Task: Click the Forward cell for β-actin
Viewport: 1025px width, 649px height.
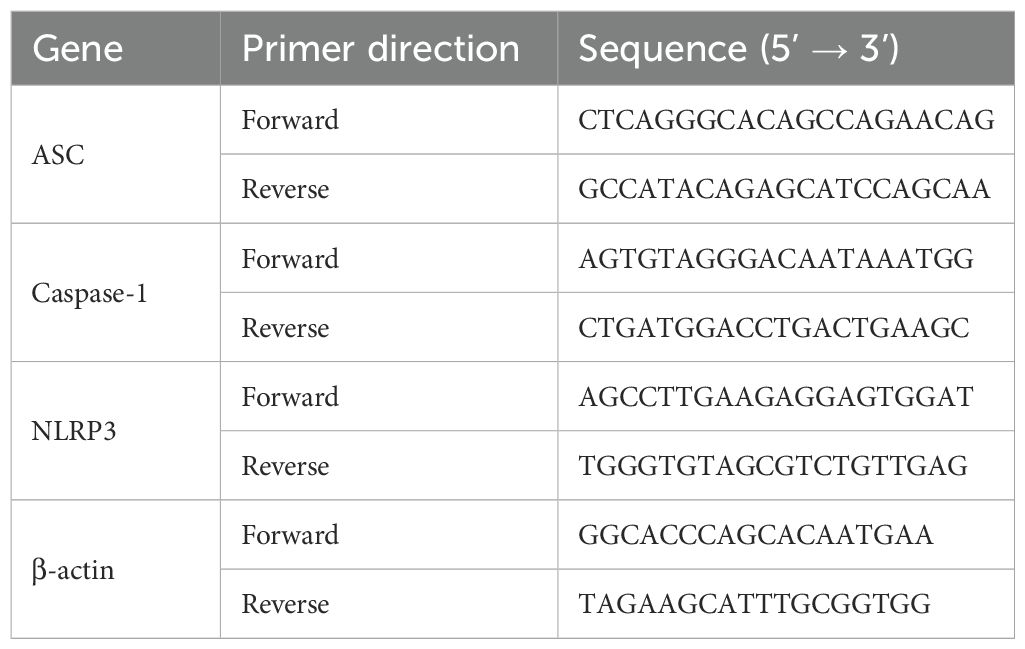Action: click(290, 535)
